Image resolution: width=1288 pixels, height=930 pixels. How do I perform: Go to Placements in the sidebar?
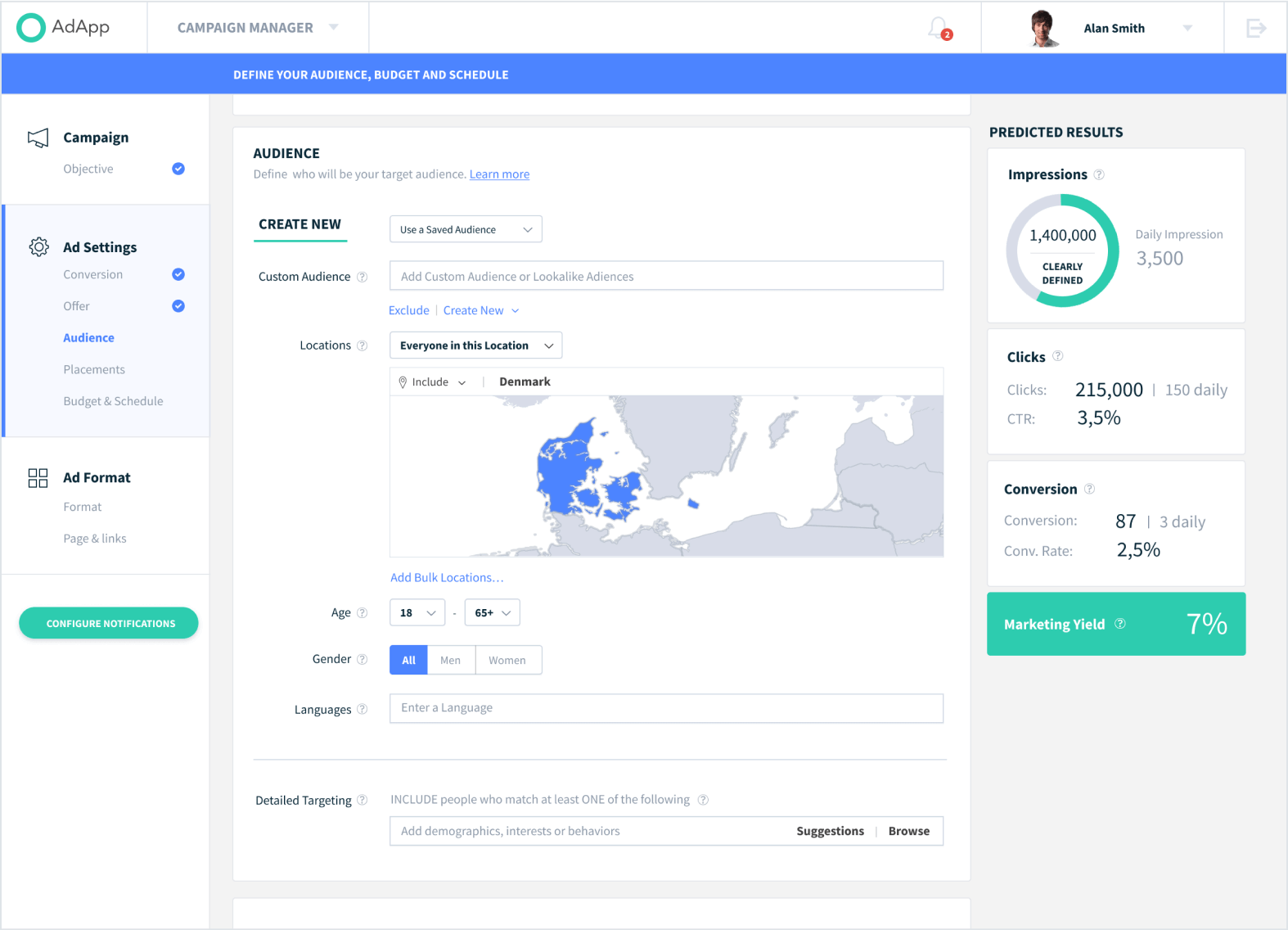tap(94, 370)
